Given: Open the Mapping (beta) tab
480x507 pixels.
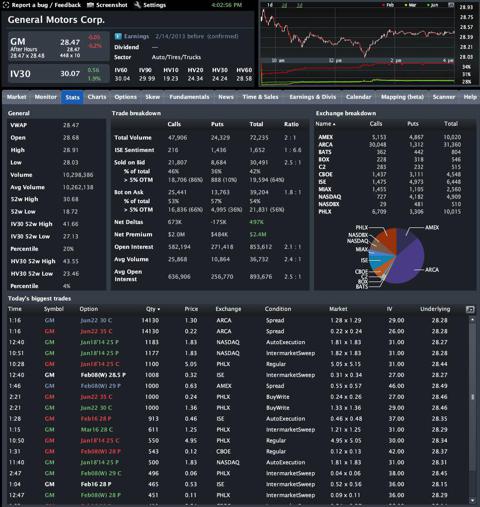Looking at the screenshot, I should coord(402,97).
